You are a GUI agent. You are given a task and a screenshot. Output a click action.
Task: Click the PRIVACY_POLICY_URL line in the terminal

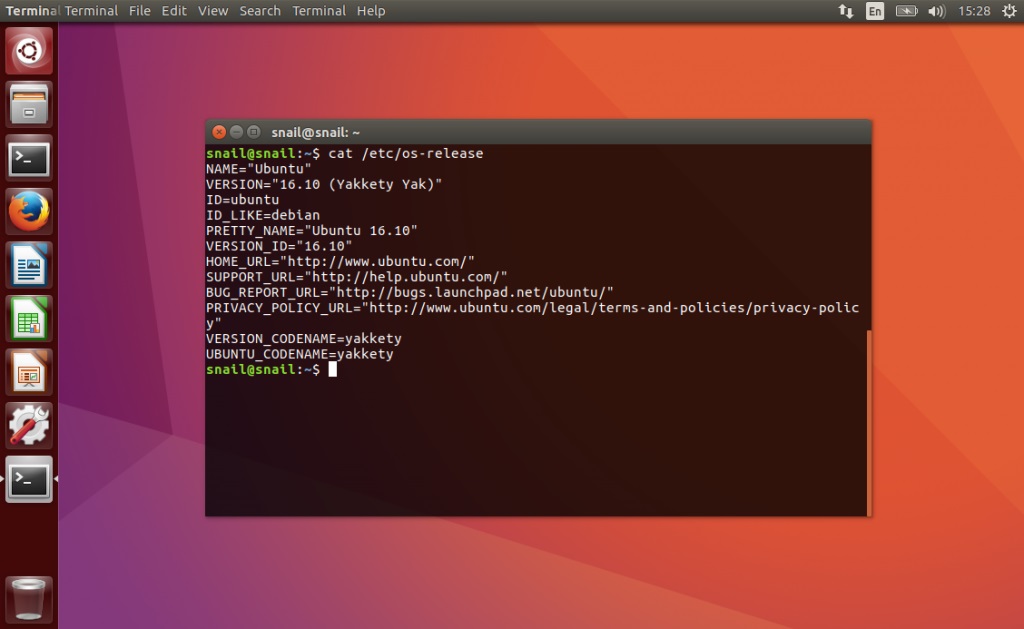point(532,315)
